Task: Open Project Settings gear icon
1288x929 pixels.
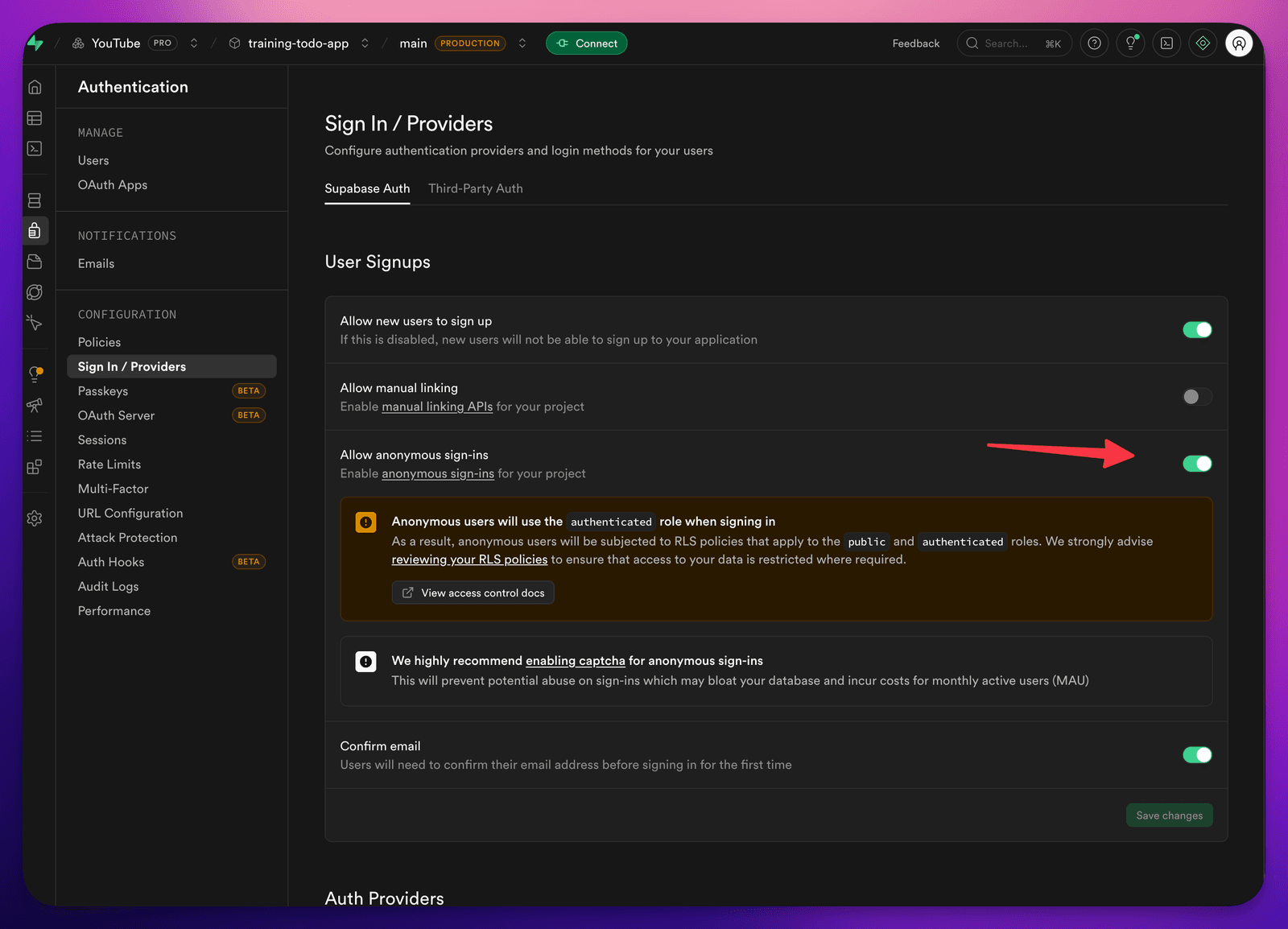Action: point(35,518)
